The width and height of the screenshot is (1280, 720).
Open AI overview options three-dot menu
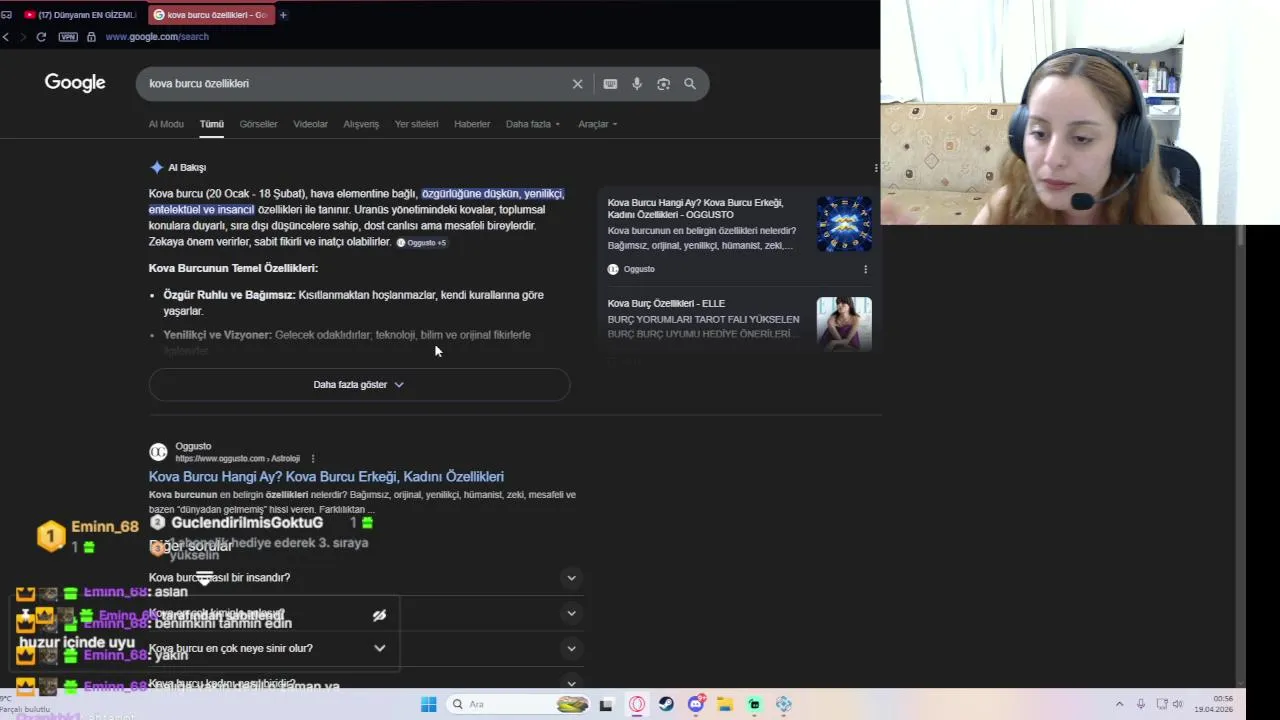tap(876, 168)
